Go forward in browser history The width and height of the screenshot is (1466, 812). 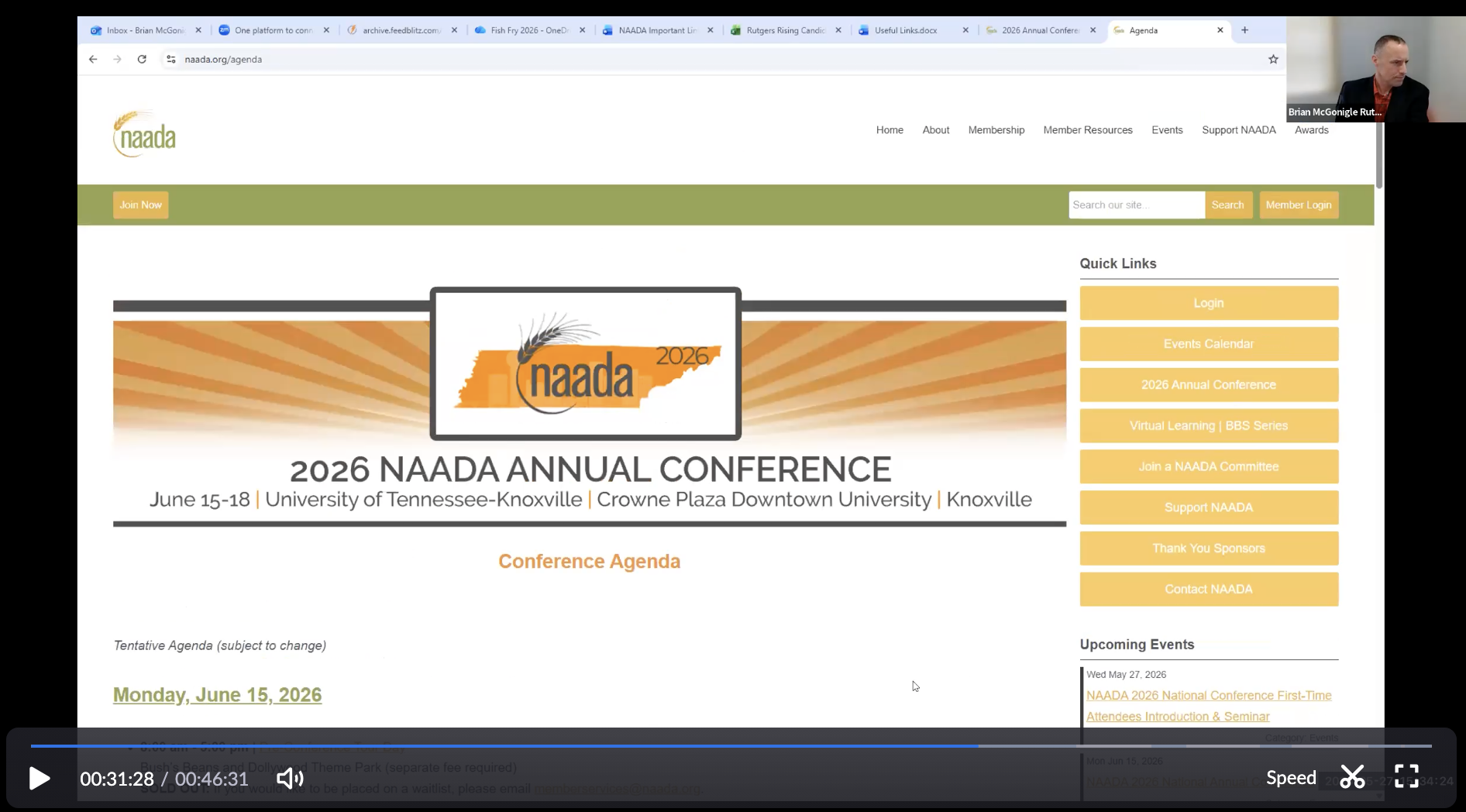tap(117, 59)
